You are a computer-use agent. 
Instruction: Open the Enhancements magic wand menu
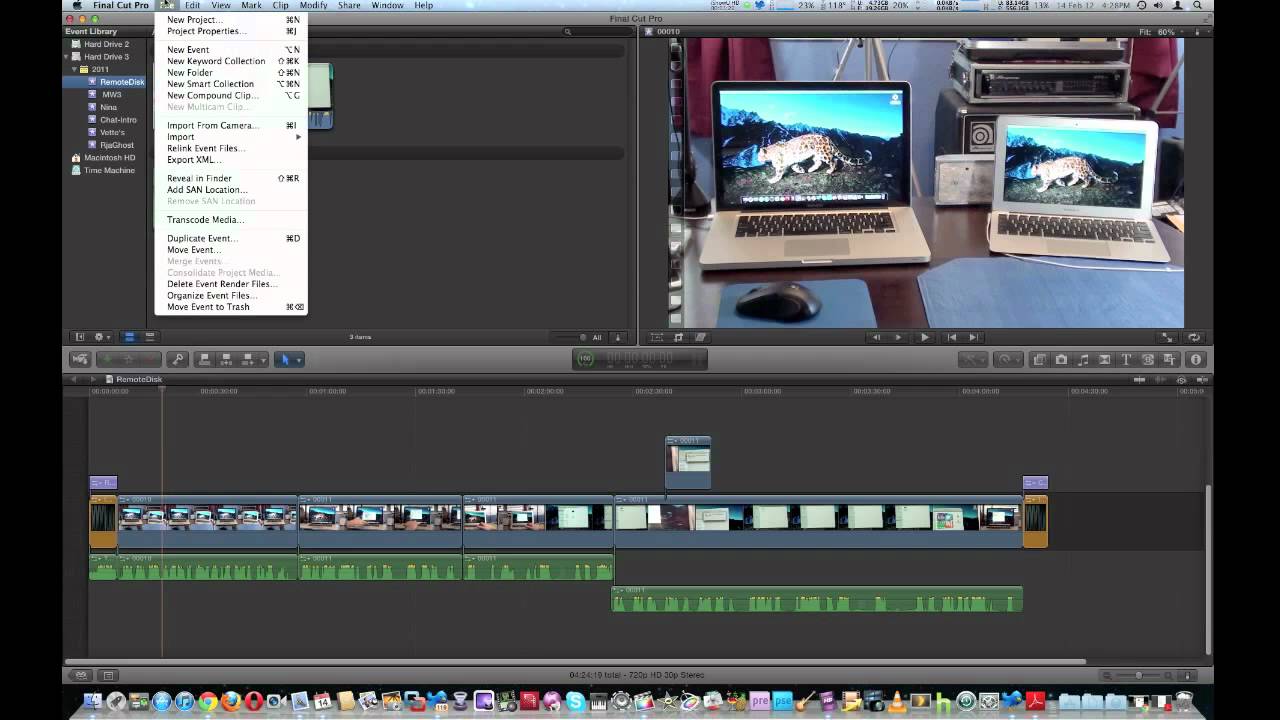pos(972,360)
